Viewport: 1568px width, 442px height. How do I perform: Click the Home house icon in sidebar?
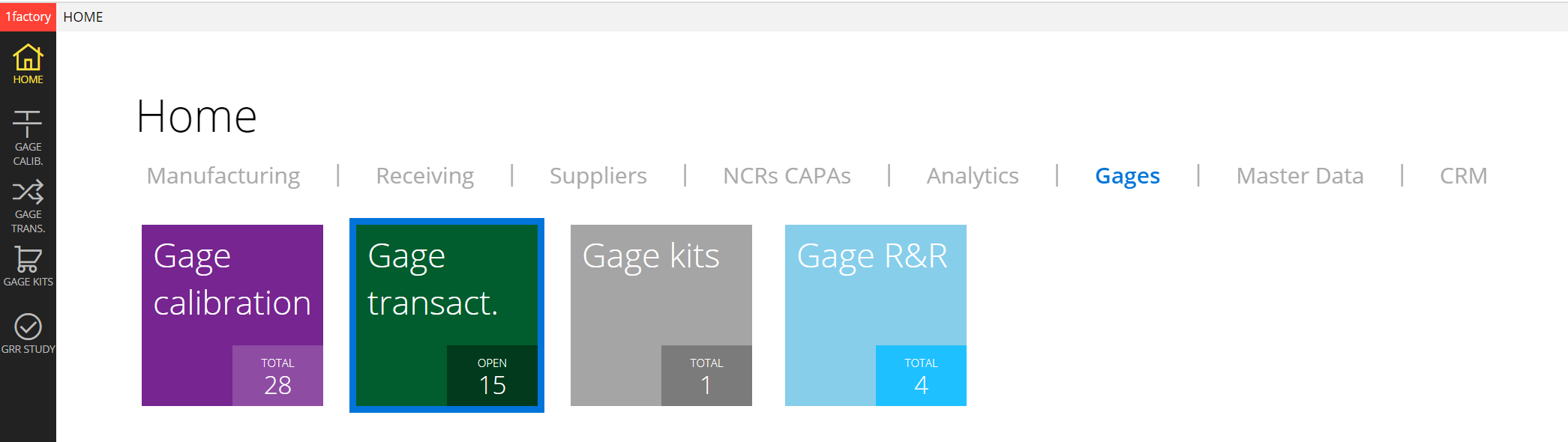click(28, 58)
